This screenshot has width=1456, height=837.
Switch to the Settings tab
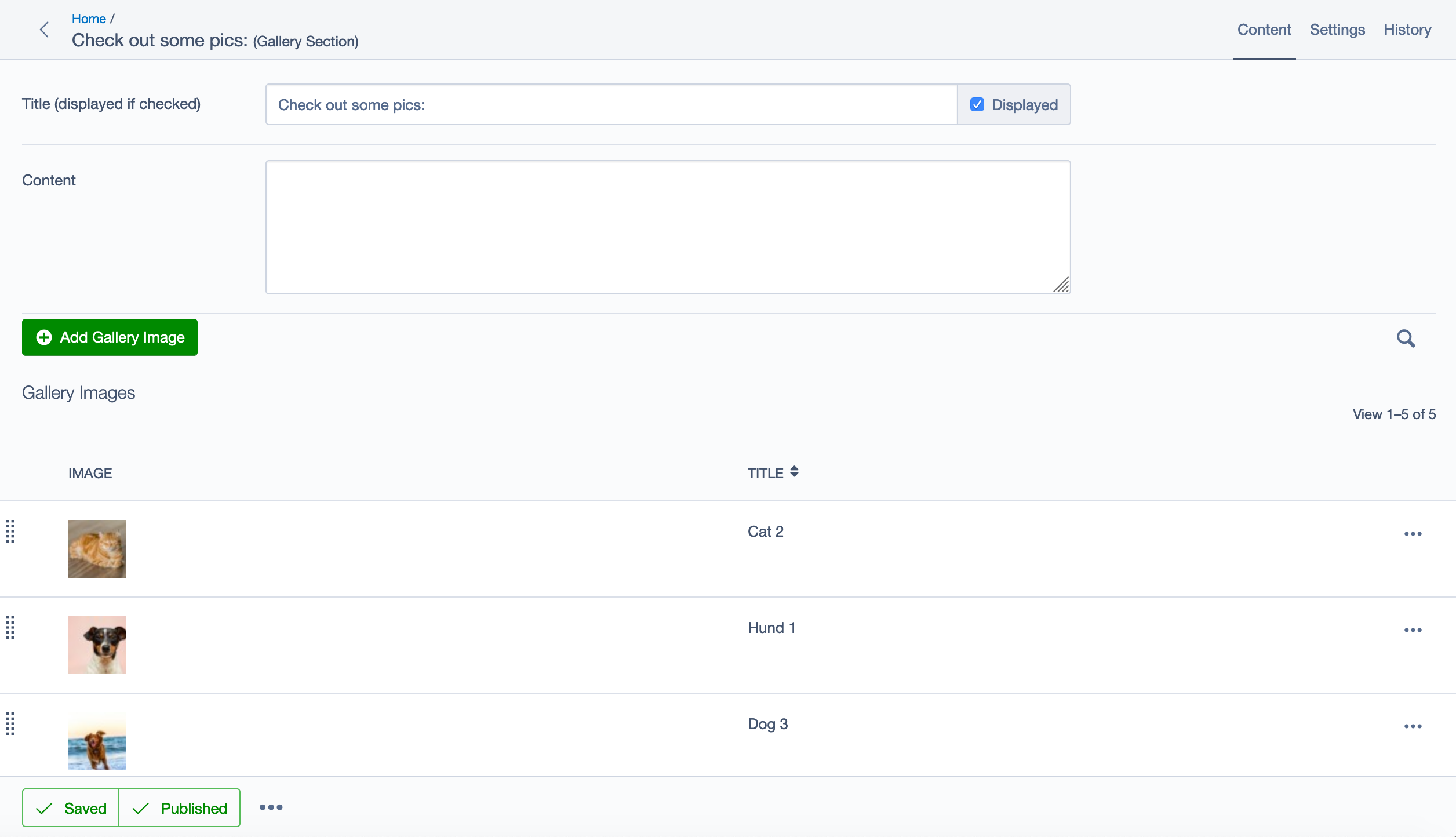(1337, 30)
